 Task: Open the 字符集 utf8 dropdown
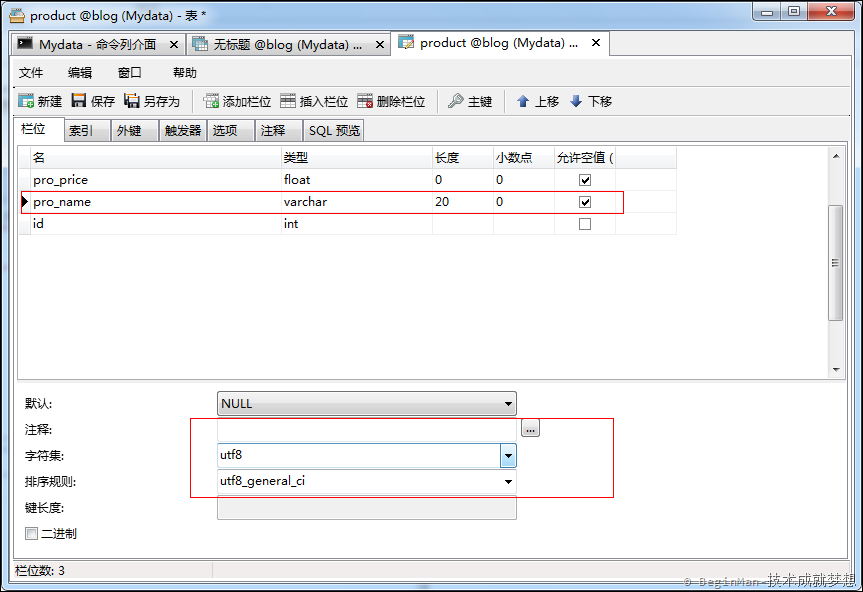[x=508, y=456]
